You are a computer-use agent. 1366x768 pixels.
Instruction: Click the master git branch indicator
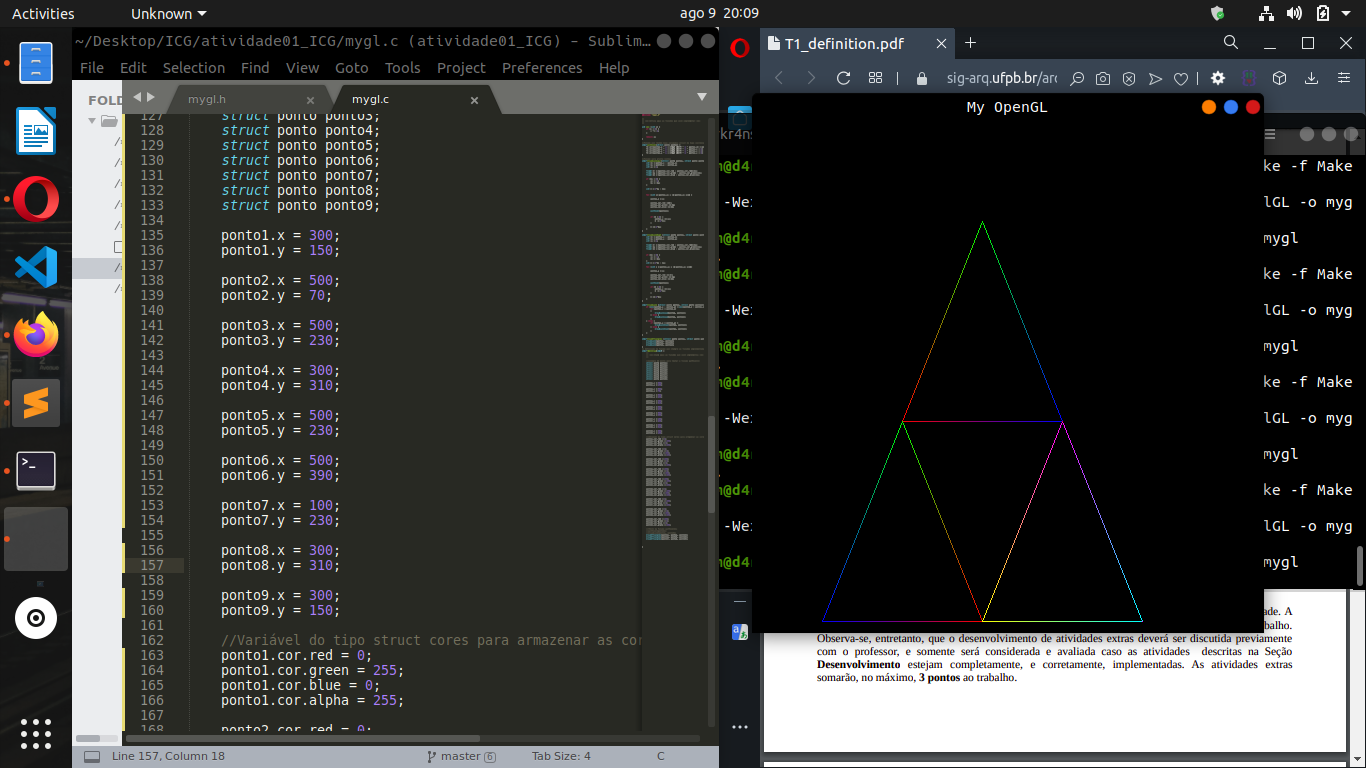pyautogui.click(x=461, y=756)
